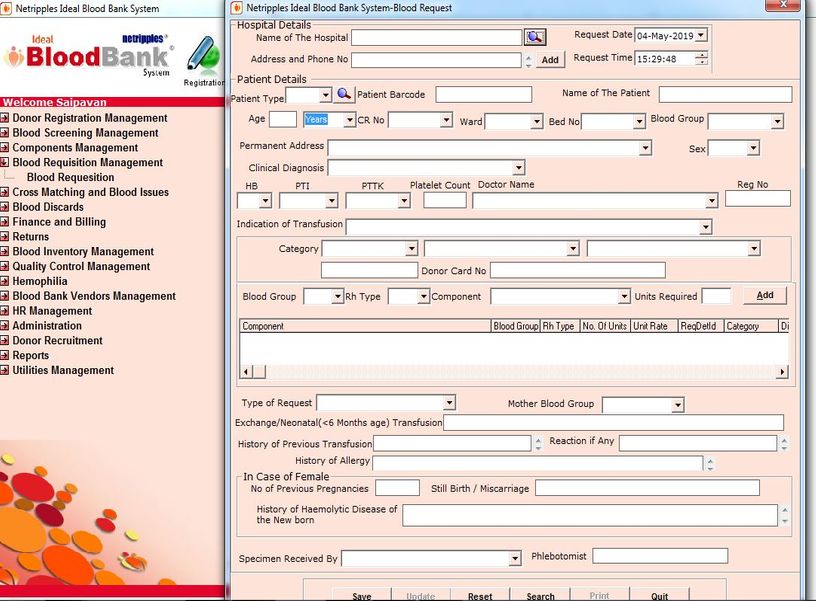Screen dimensions: 816x601
Task: Select Utilities Management in sidebar
Action: pos(63,370)
